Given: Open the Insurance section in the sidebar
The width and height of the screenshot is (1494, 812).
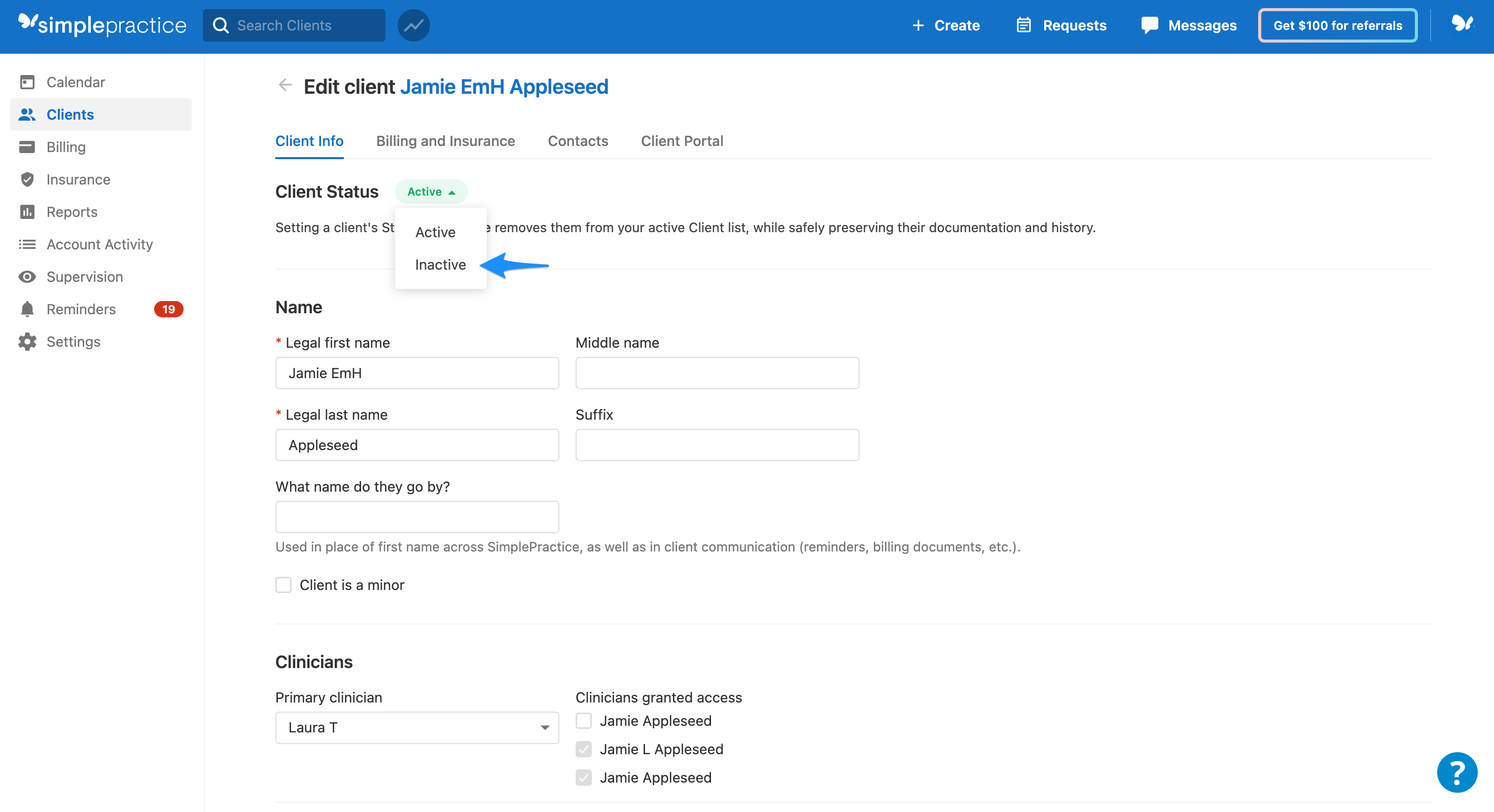Looking at the screenshot, I should [78, 179].
